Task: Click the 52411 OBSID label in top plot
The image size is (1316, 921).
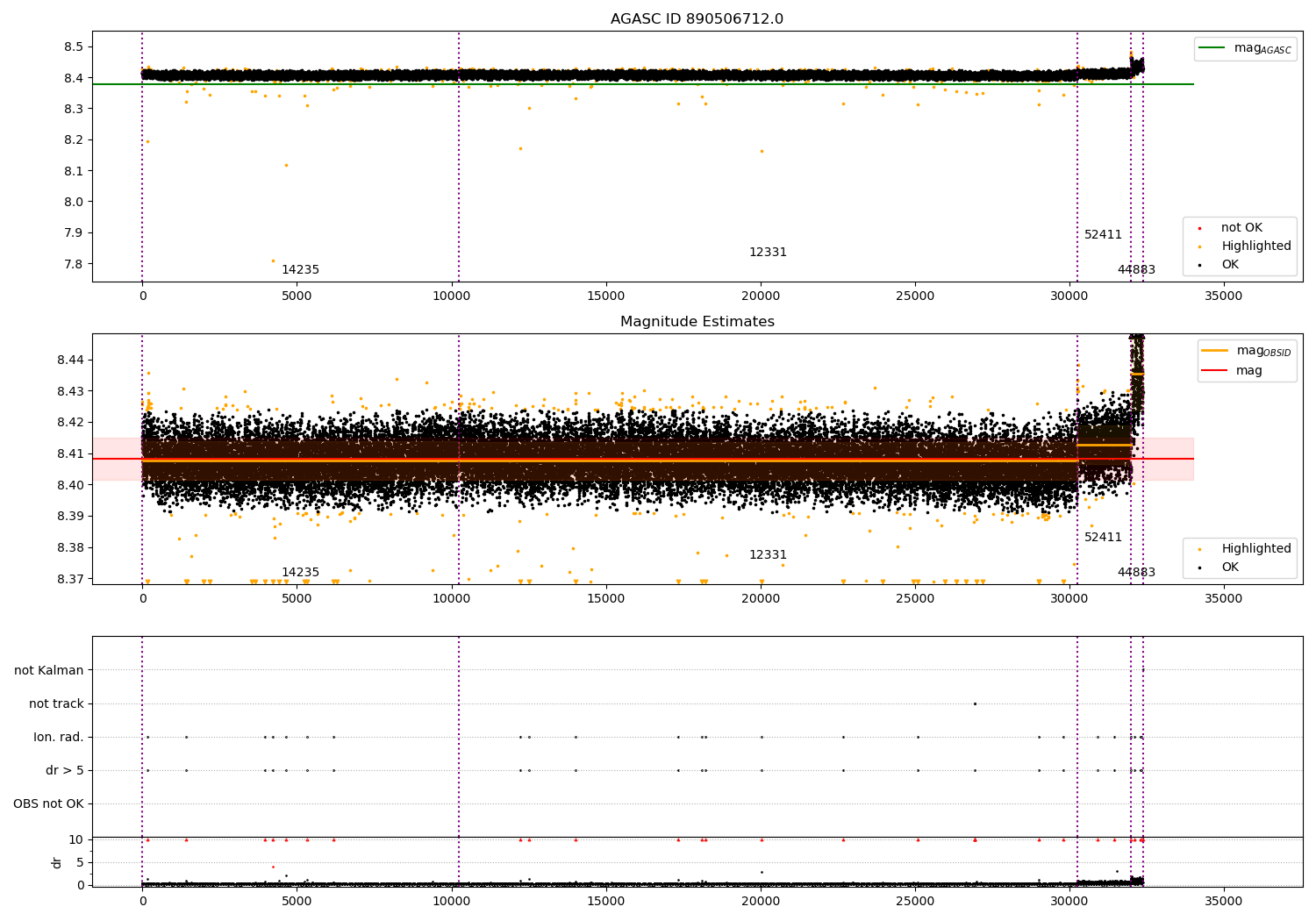Action: pos(1103,235)
